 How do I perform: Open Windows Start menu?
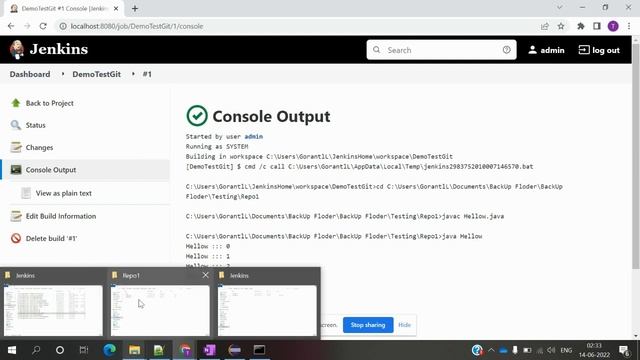click(12, 350)
